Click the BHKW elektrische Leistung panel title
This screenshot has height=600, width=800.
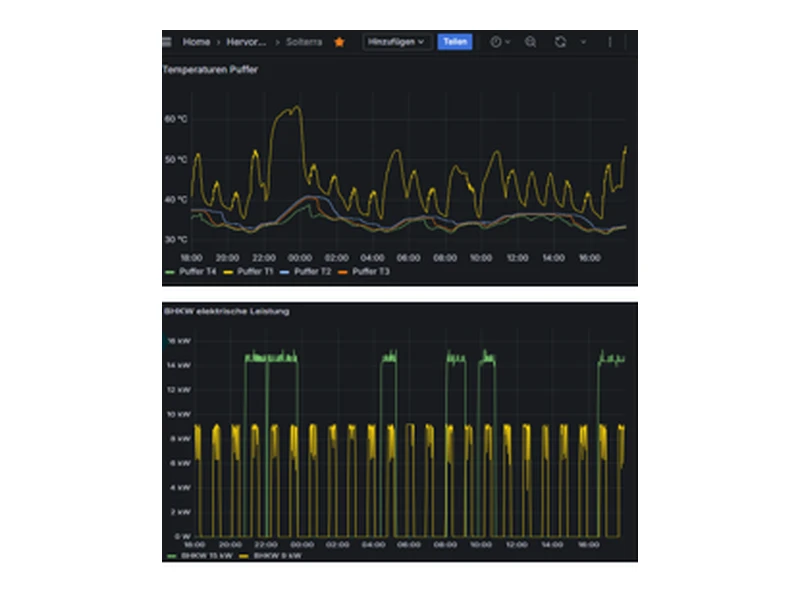(x=227, y=311)
